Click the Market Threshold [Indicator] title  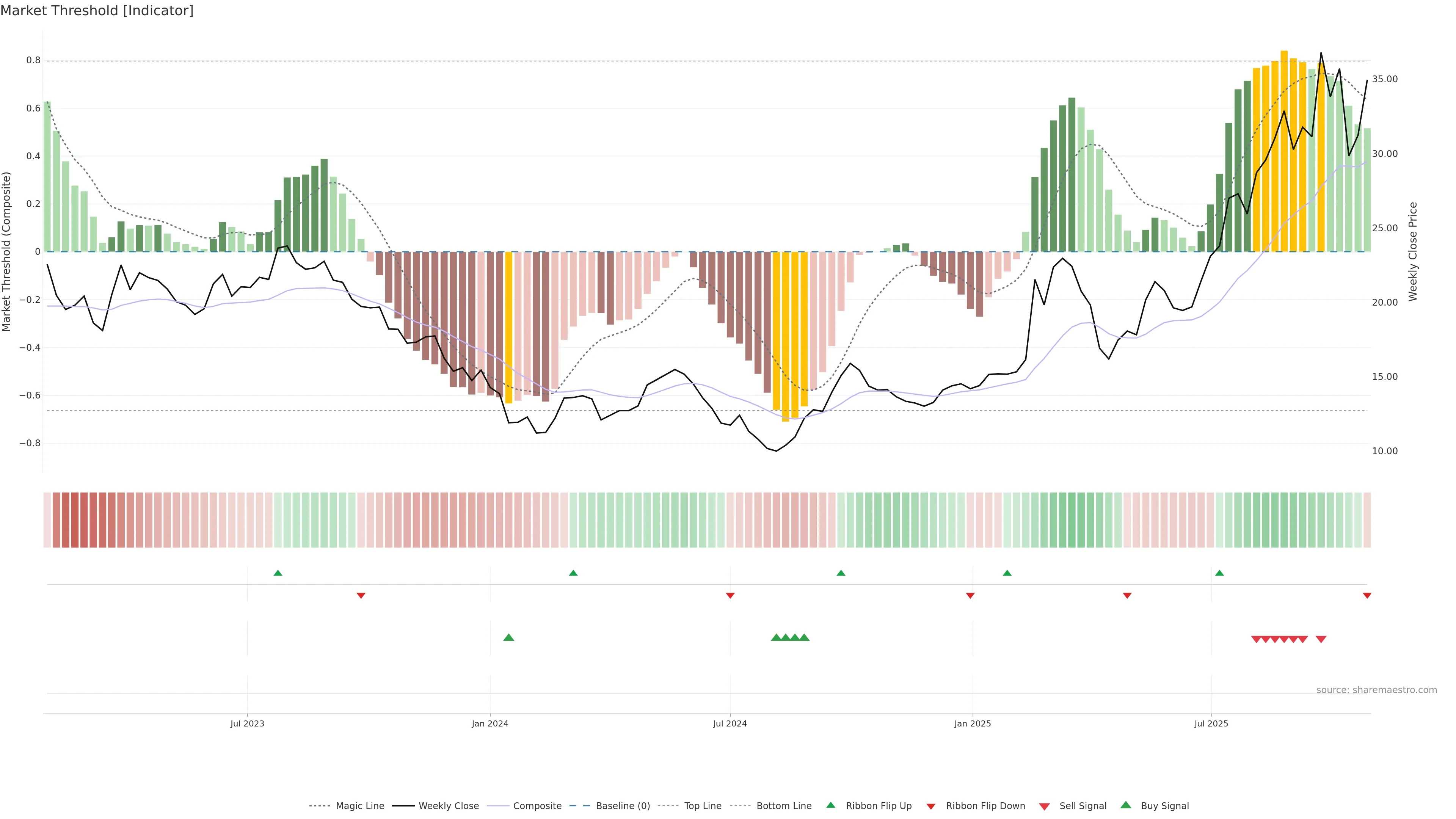coord(97,11)
